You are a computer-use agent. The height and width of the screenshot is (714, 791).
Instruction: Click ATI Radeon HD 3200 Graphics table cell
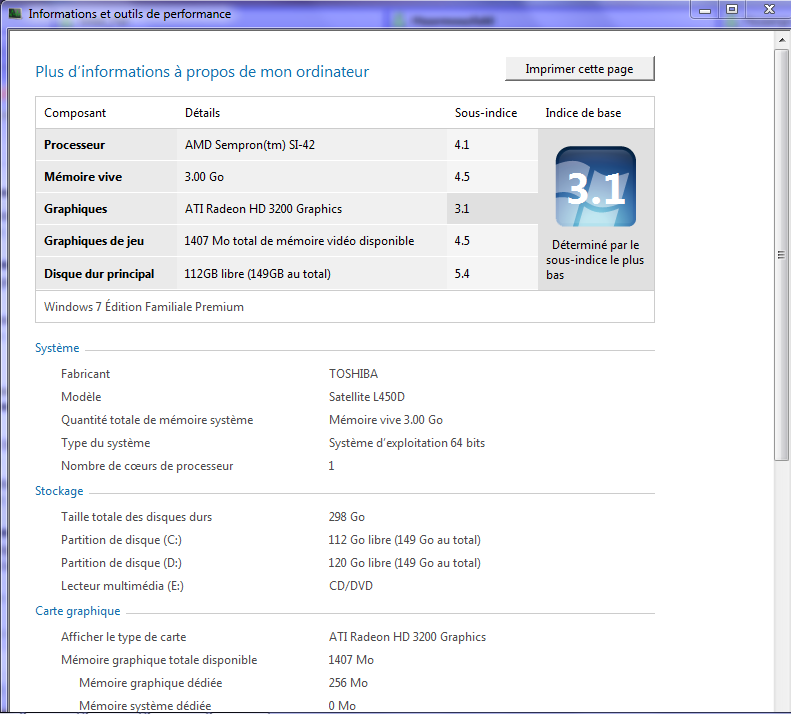[263, 209]
